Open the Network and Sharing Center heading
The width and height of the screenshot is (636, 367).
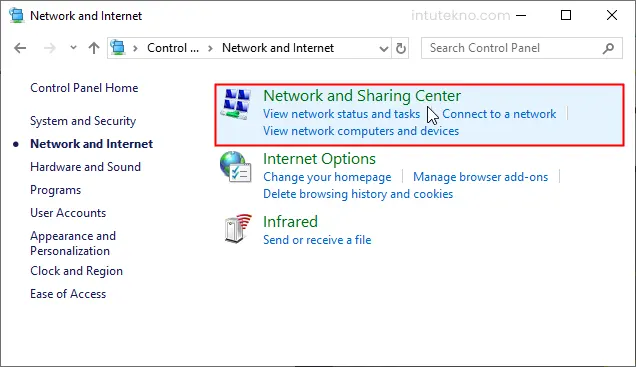coord(362,96)
